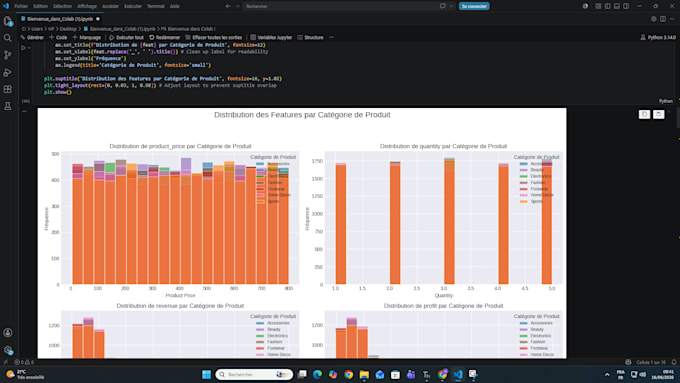Click the Cellule 1 sur 16 status entry

[x=651, y=362]
